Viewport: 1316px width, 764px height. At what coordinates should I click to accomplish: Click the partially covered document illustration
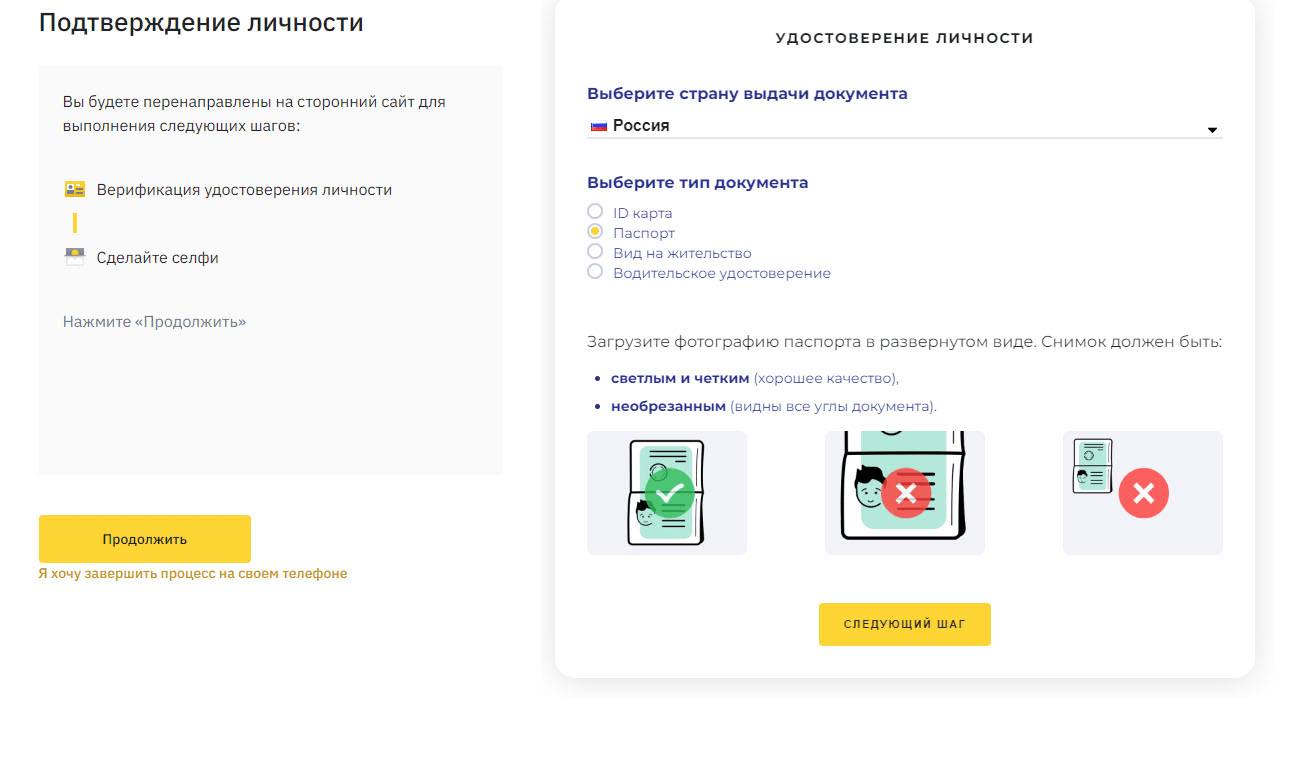904,492
